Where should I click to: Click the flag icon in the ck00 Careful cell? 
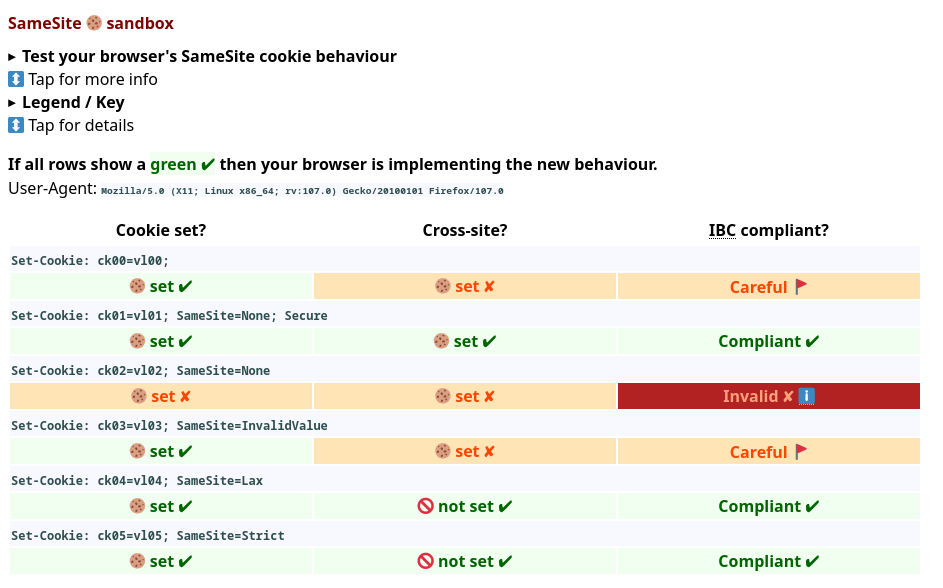(x=800, y=286)
